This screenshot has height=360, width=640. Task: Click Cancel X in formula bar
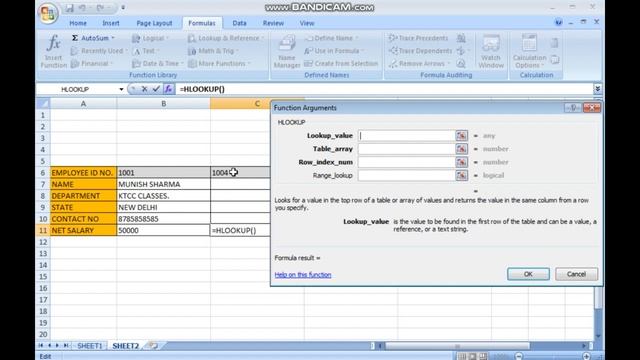coord(144,89)
